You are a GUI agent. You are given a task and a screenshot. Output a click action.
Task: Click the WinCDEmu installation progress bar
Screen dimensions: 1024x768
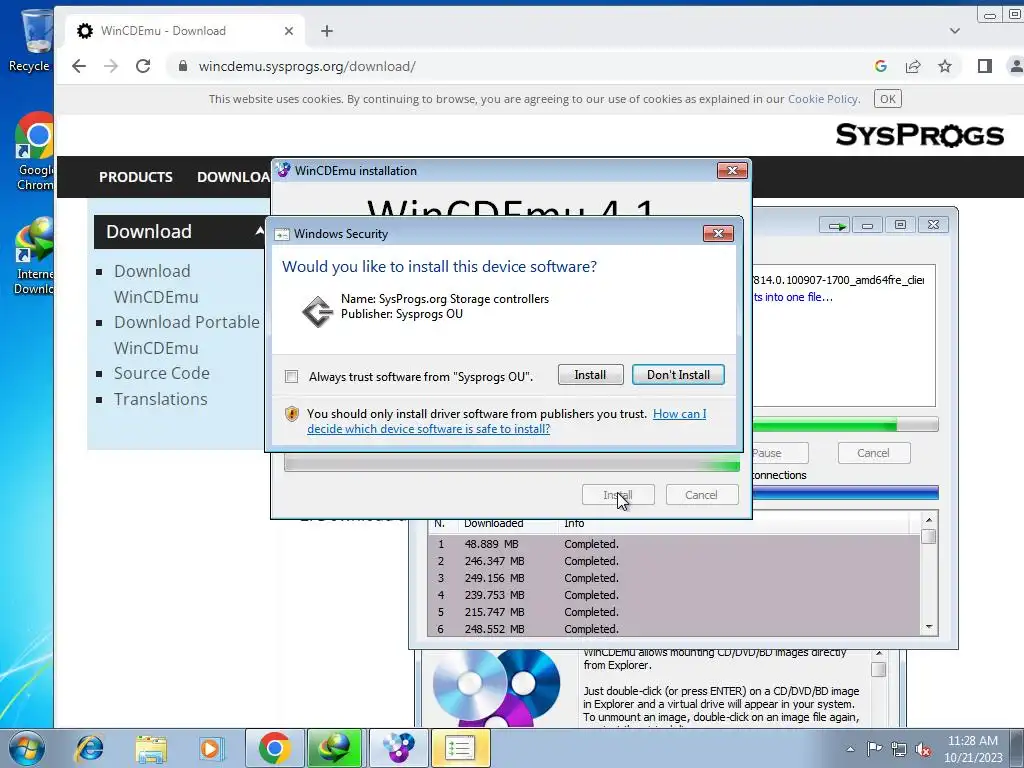(x=512, y=464)
